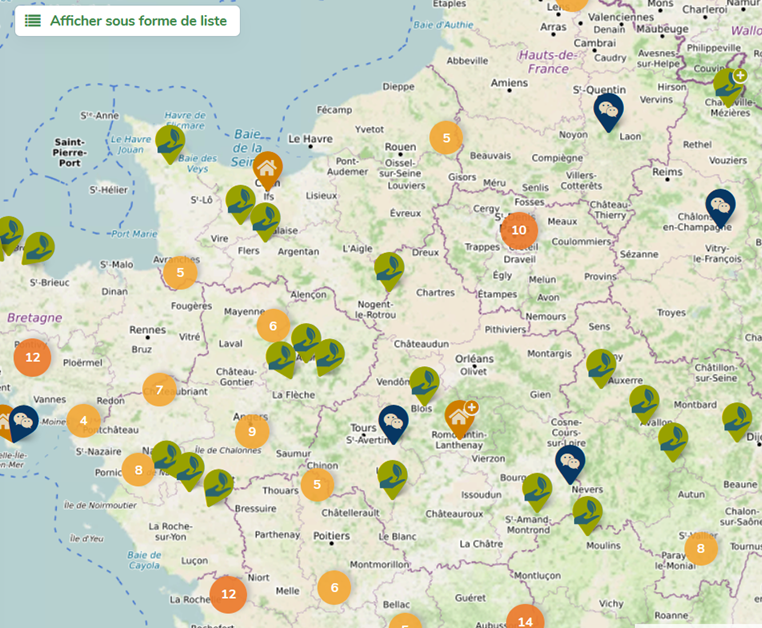Click the green leaf marker north of St-Brieuc
The image size is (762, 628).
tap(39, 247)
